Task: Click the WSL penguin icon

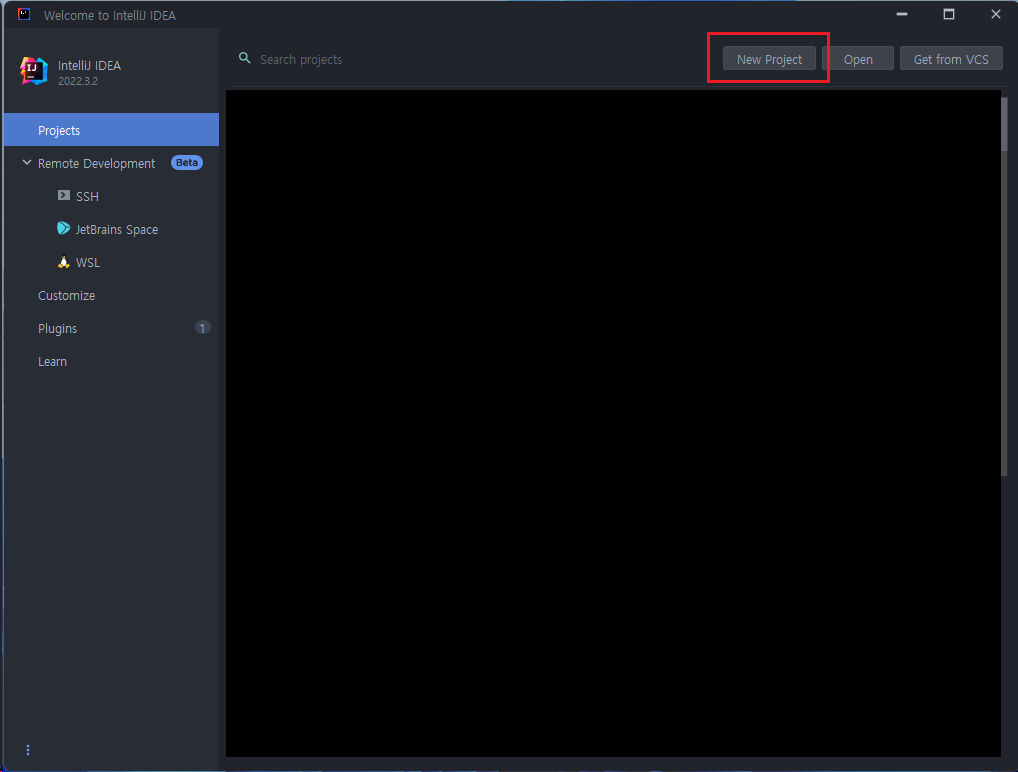Action: (x=64, y=262)
